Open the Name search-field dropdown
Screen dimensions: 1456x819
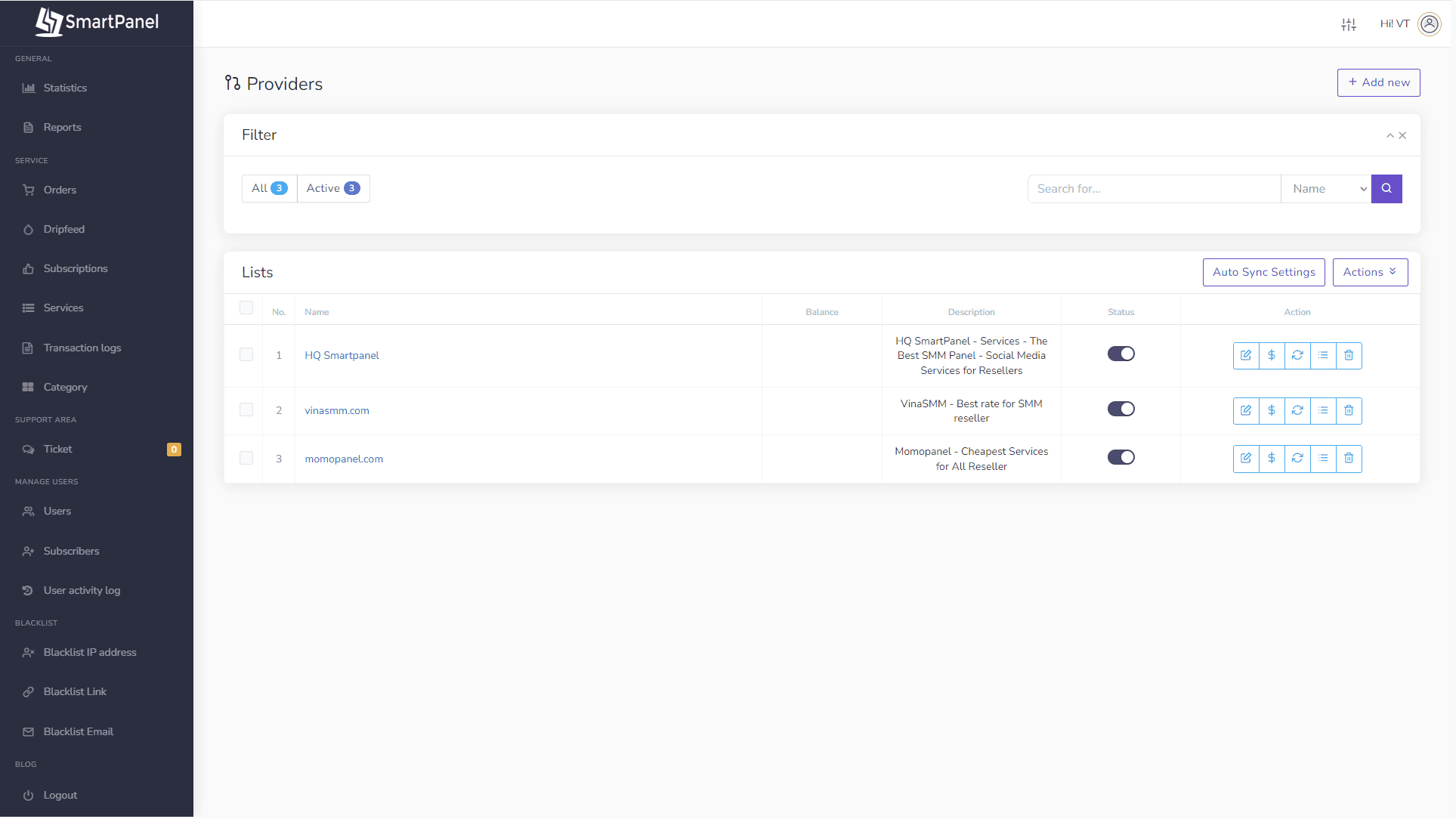[1326, 189]
